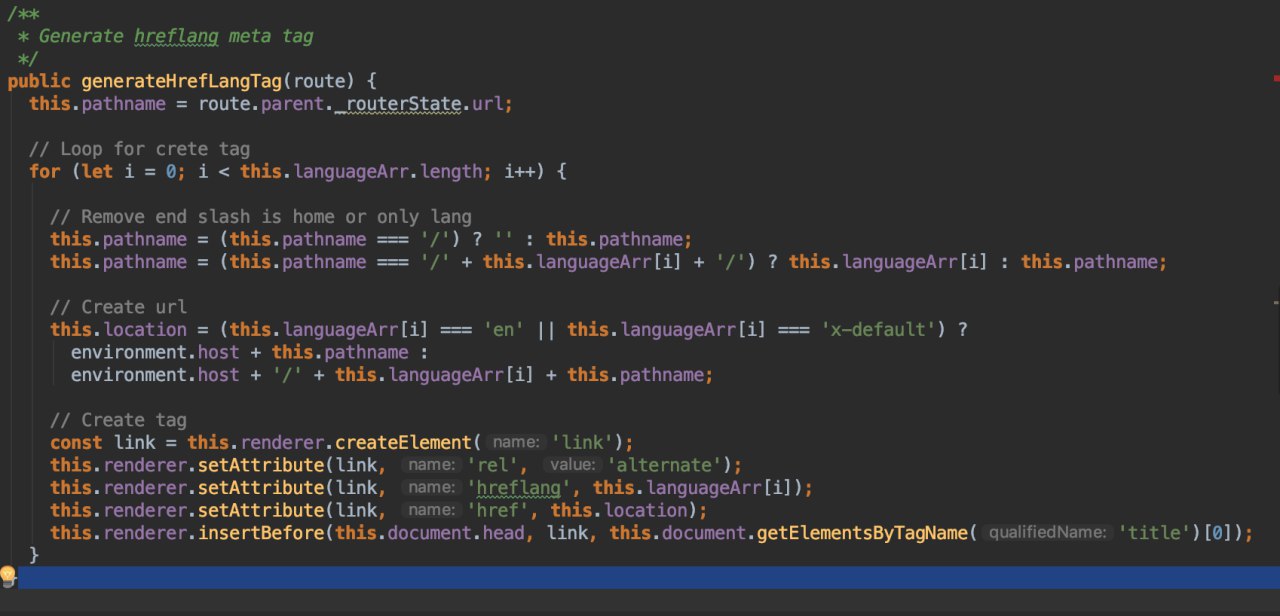Viewport: 1280px width, 616px height.
Task: Click the 'qualifiedName:' parameter hint
Action: 1048,533
